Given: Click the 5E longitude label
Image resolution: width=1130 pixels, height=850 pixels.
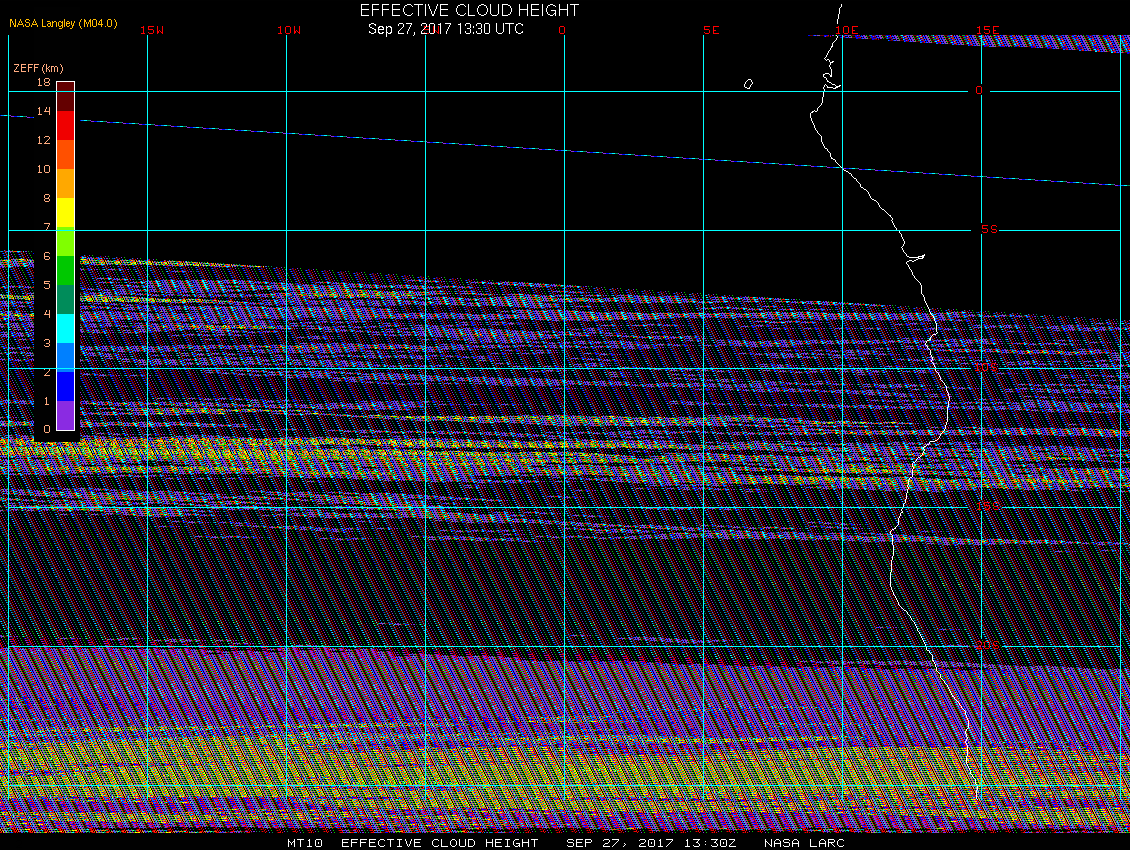Looking at the screenshot, I should (x=711, y=30).
